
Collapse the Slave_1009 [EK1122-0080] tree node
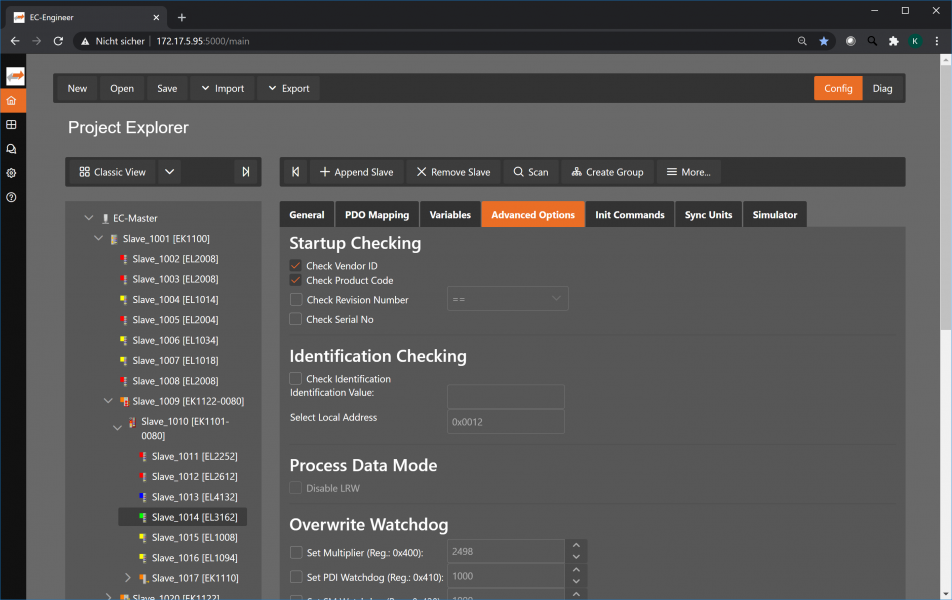click(108, 401)
